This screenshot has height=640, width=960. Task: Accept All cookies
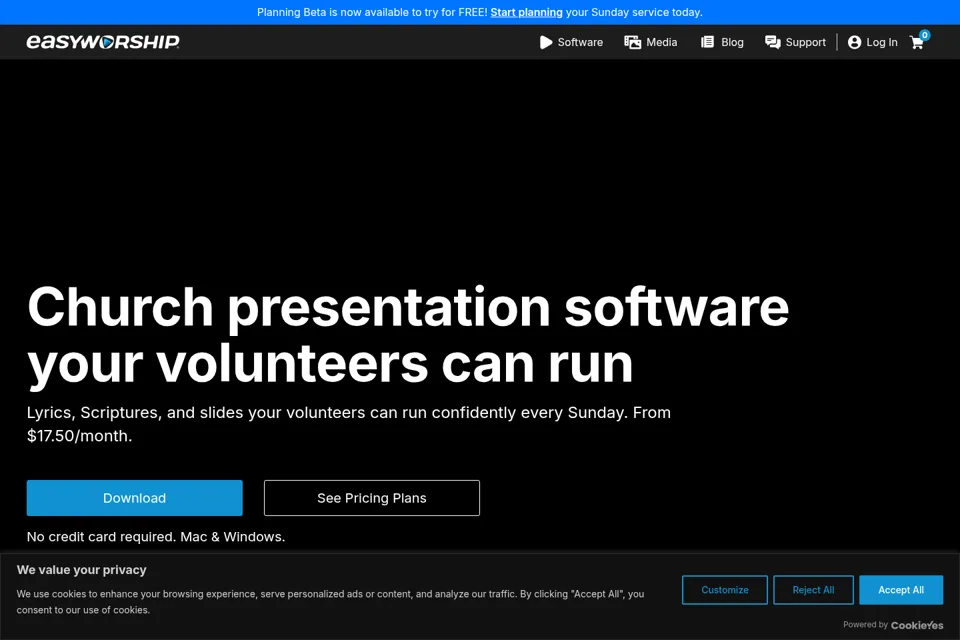901,590
